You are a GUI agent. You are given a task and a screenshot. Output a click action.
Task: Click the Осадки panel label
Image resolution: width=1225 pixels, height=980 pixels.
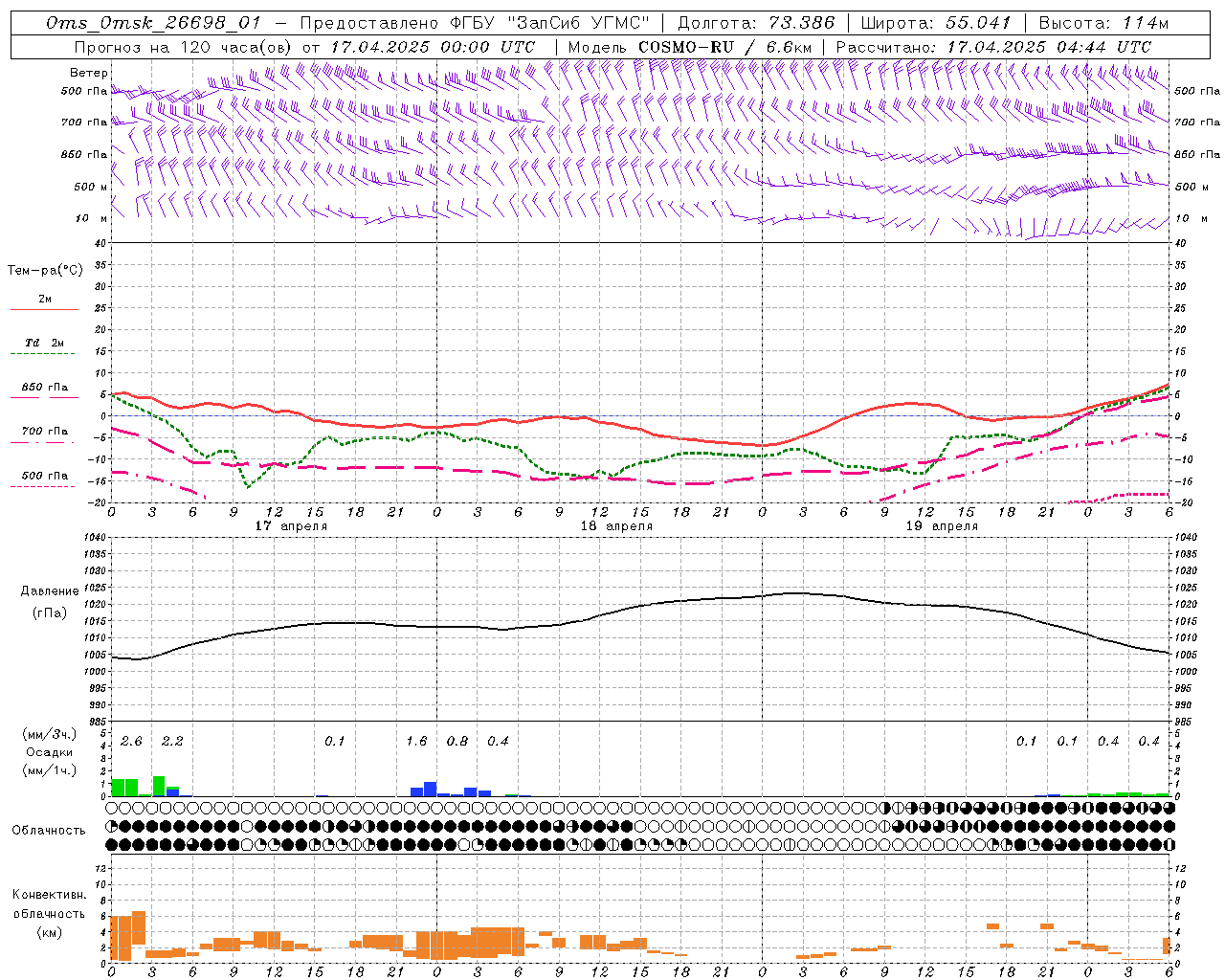[x=49, y=752]
